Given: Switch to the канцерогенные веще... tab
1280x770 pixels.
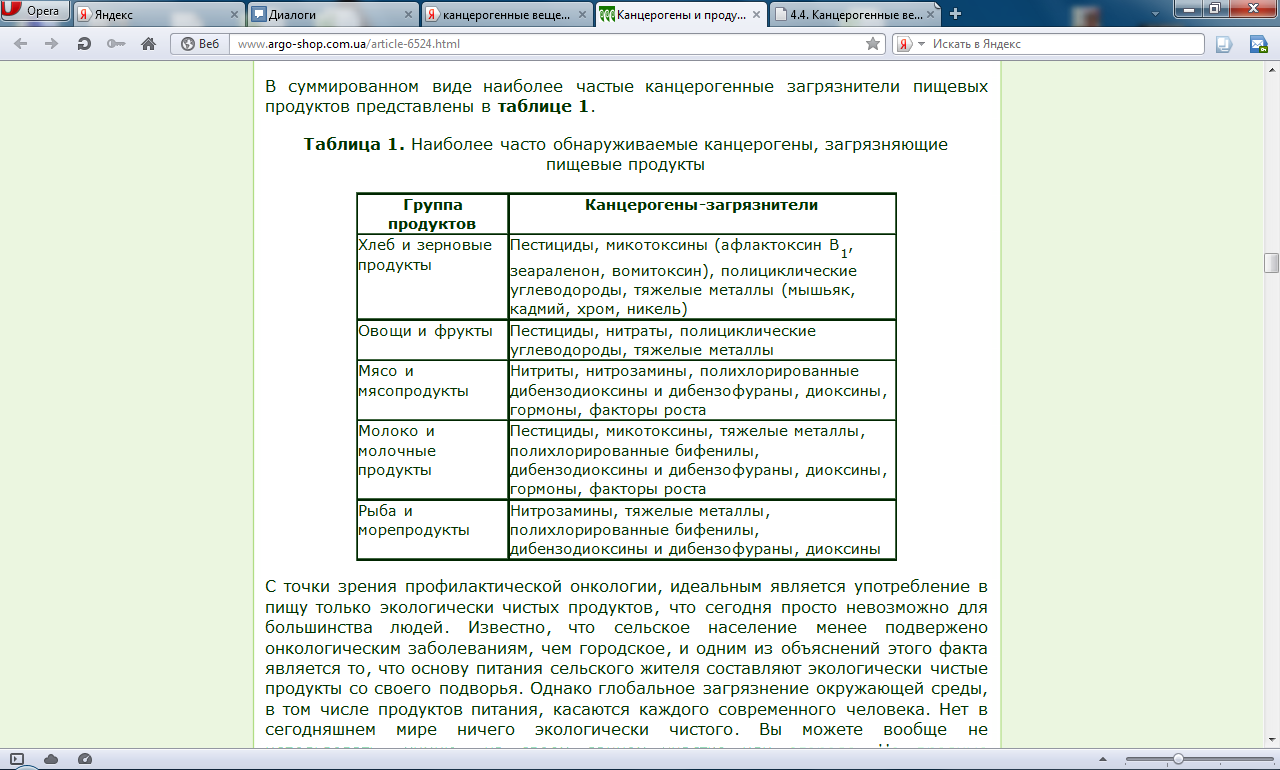Looking at the screenshot, I should (507, 15).
